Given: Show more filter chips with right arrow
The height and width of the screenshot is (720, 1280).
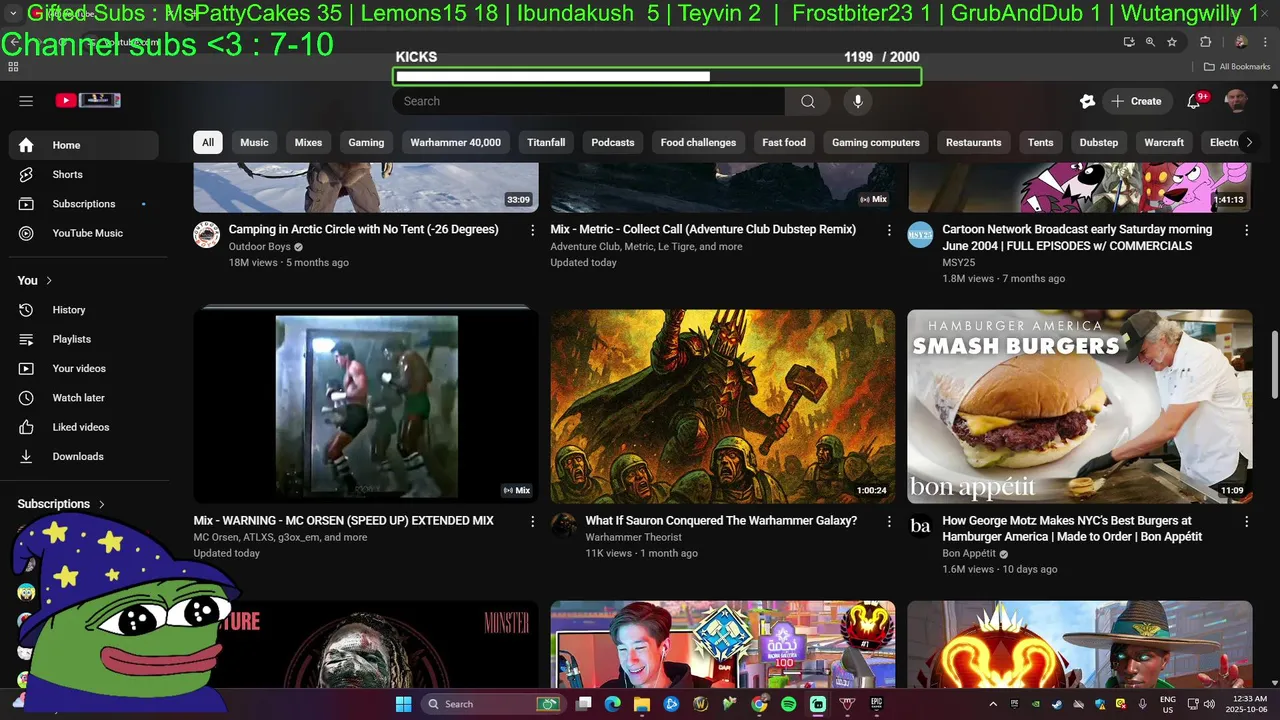Looking at the screenshot, I should [1248, 142].
